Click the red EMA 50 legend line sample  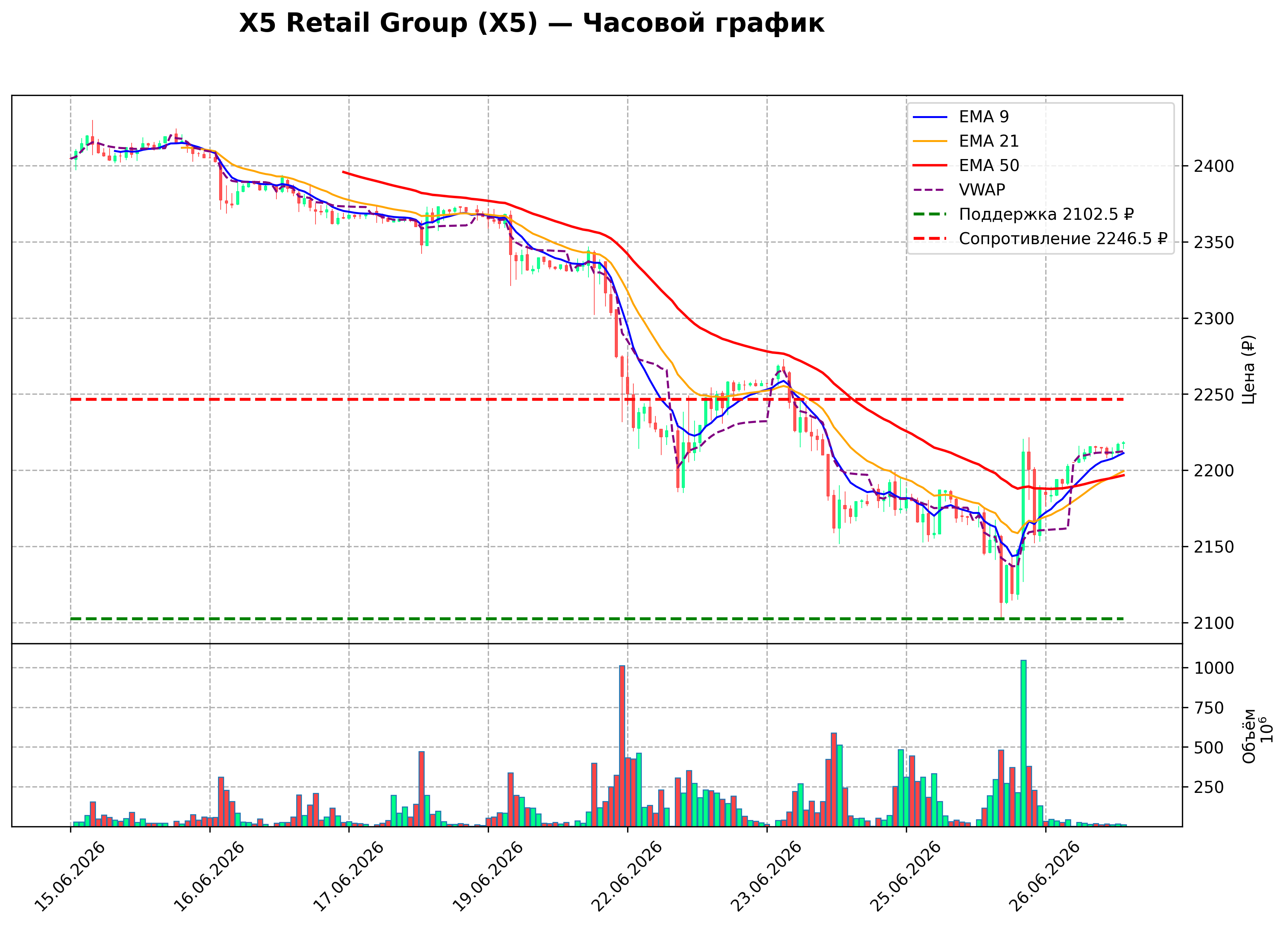(930, 166)
